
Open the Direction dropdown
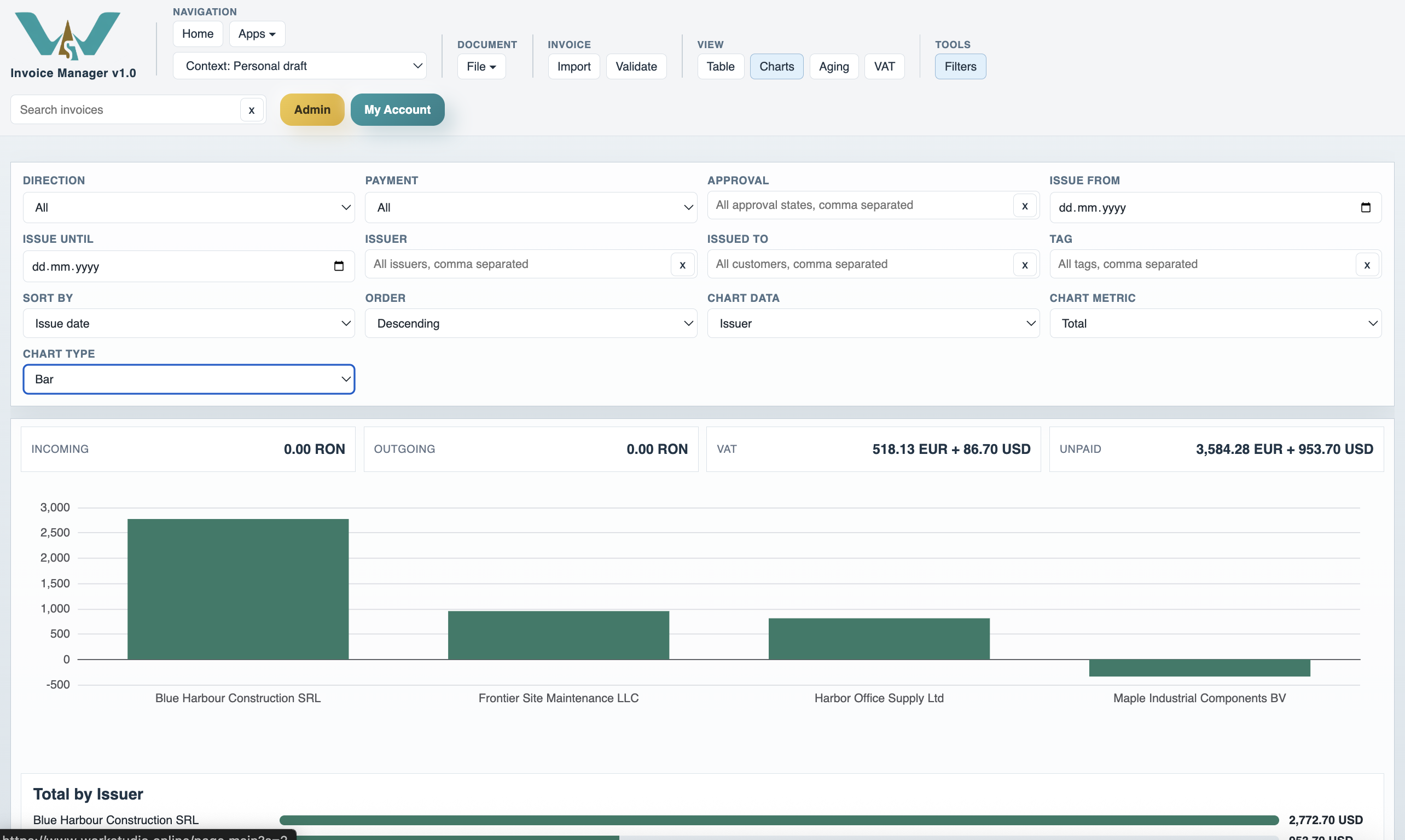point(189,207)
